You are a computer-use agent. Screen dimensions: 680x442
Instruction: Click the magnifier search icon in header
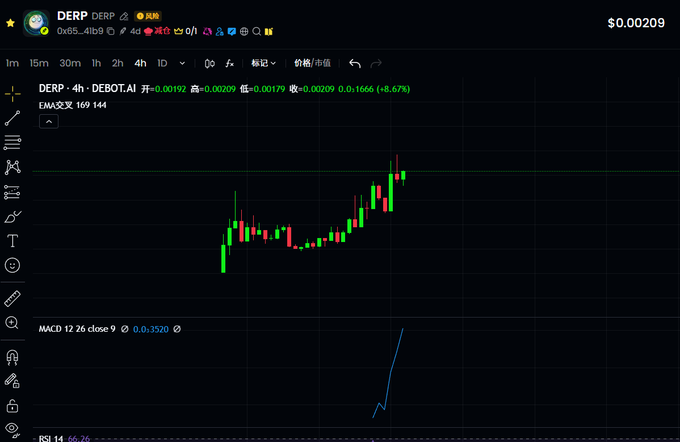256,31
